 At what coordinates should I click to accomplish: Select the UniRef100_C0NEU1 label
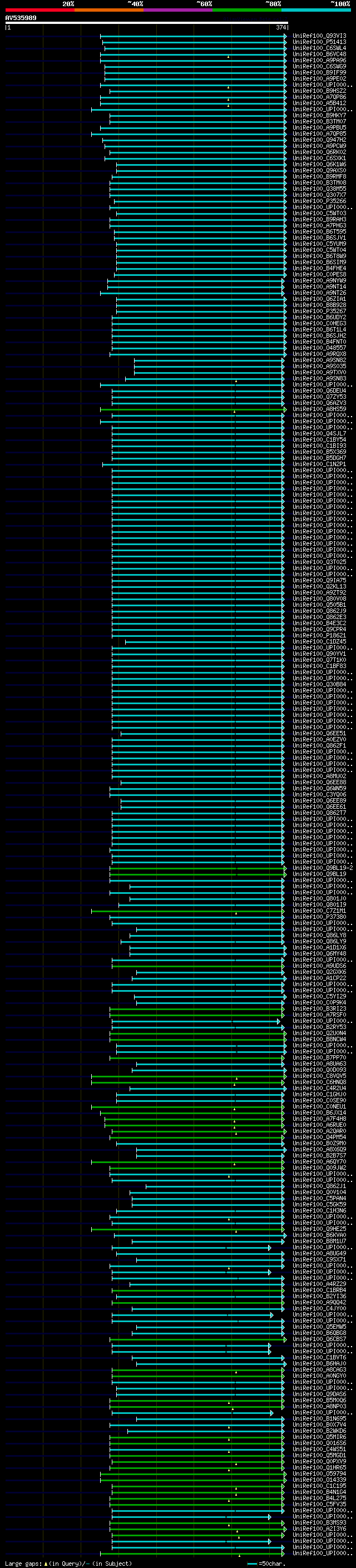(319, 1106)
